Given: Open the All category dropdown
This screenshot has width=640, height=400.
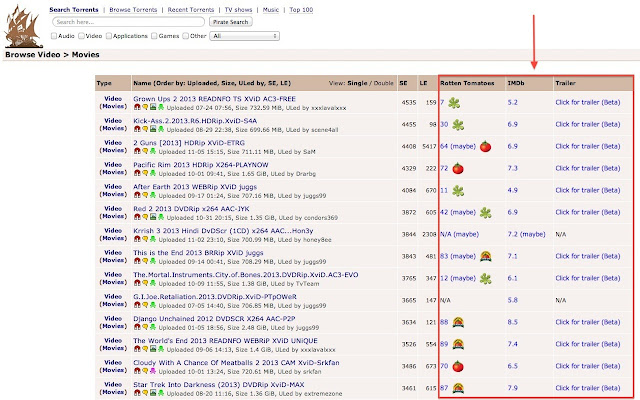Looking at the screenshot, I should tap(244, 36).
